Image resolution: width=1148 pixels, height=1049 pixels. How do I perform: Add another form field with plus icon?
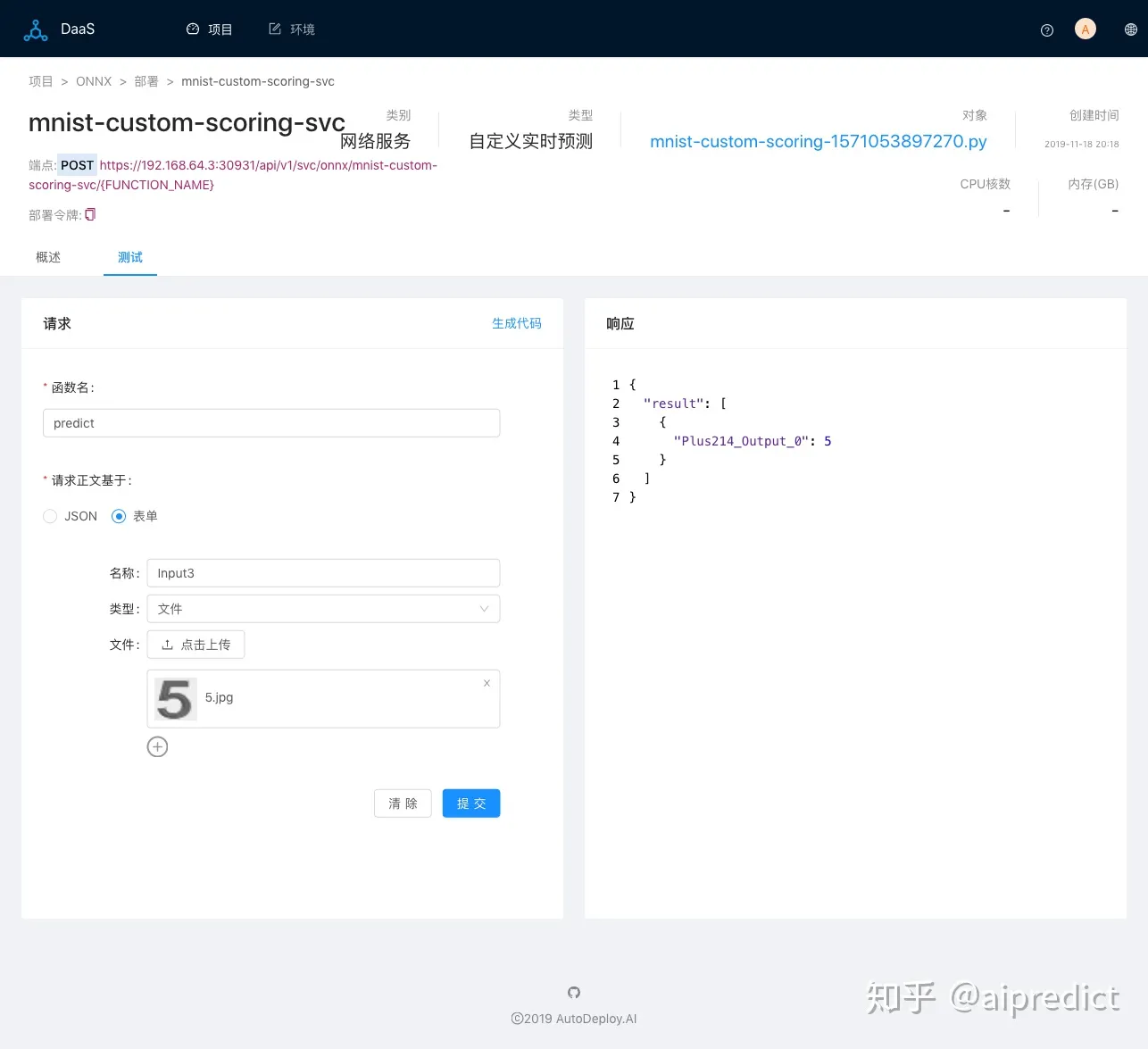[x=157, y=746]
